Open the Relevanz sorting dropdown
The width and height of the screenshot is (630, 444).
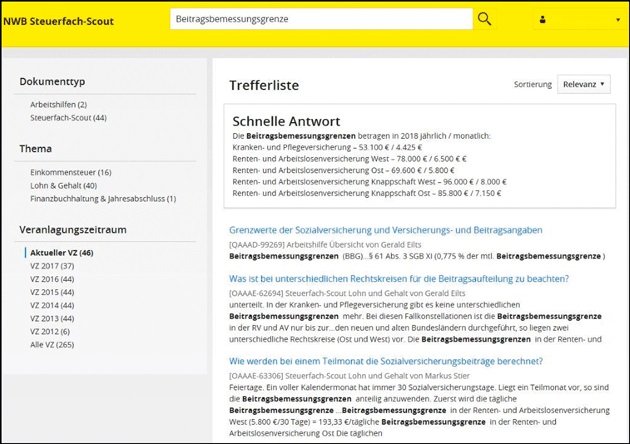tap(584, 86)
